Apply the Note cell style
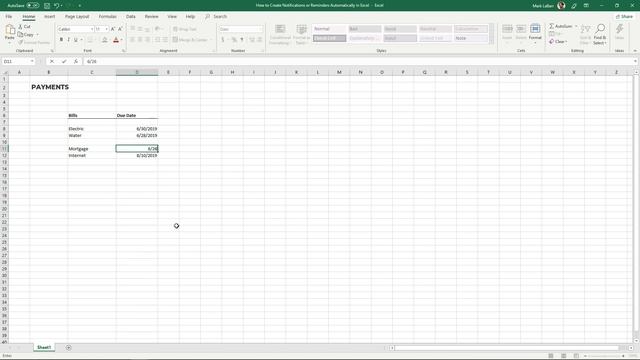Image resolution: width=640 pixels, height=360 pixels. point(471,38)
